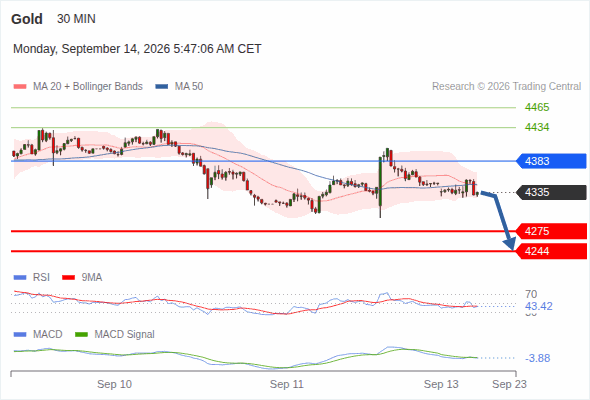Screen dimensions: 590x400
Task: Click the 4244 support price tag
Action: [x=551, y=251]
